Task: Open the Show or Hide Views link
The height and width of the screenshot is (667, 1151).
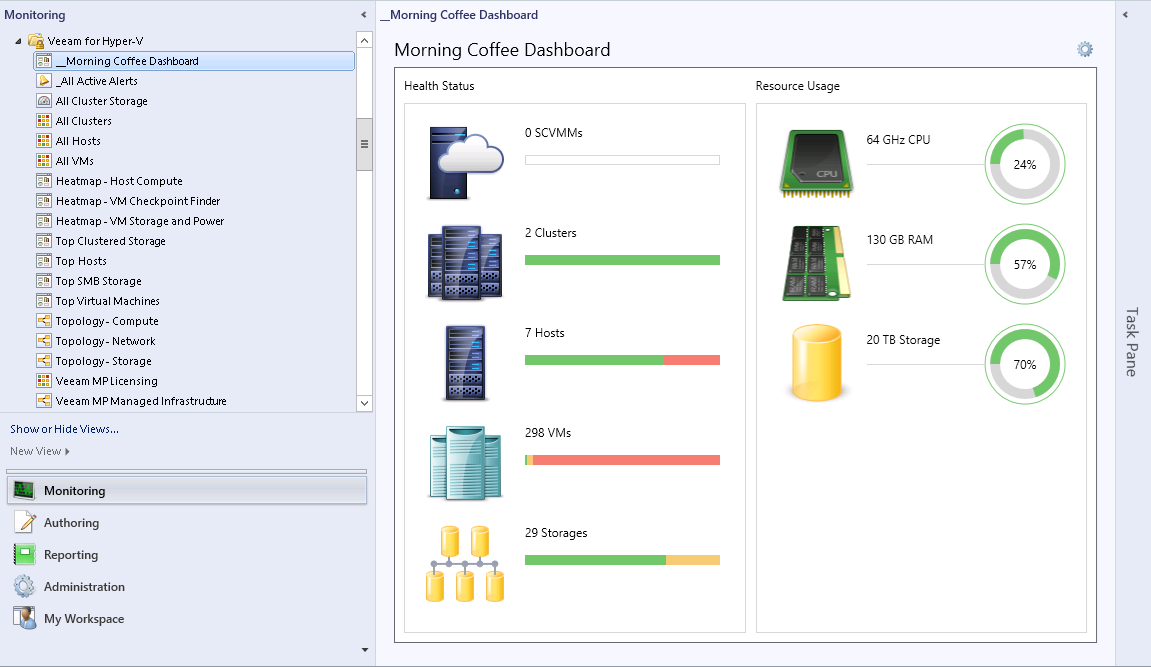Action: click(65, 429)
